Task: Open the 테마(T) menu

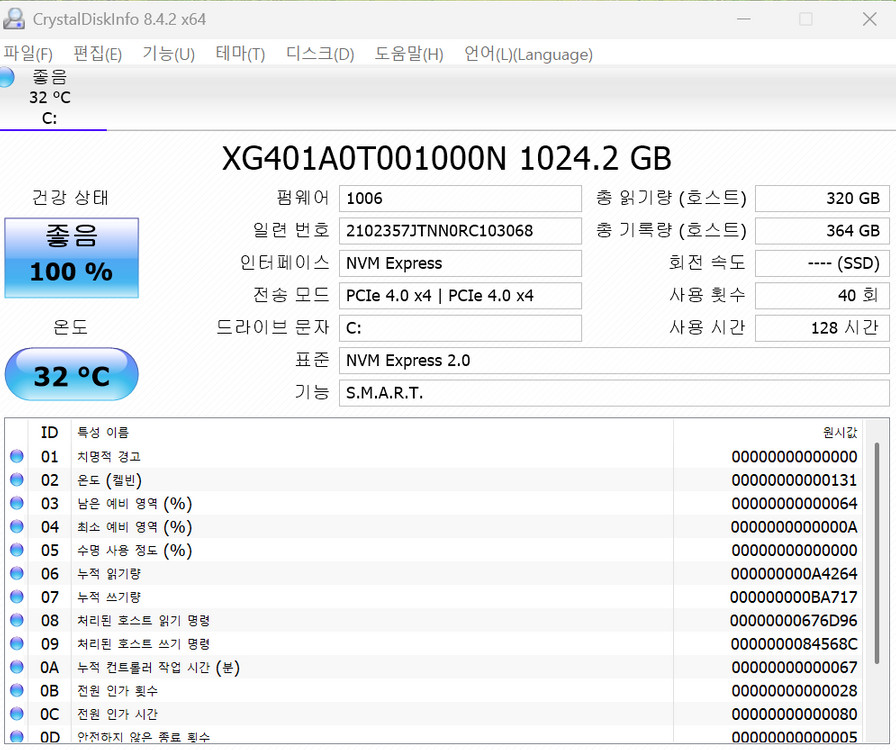Action: pyautogui.click(x=240, y=54)
